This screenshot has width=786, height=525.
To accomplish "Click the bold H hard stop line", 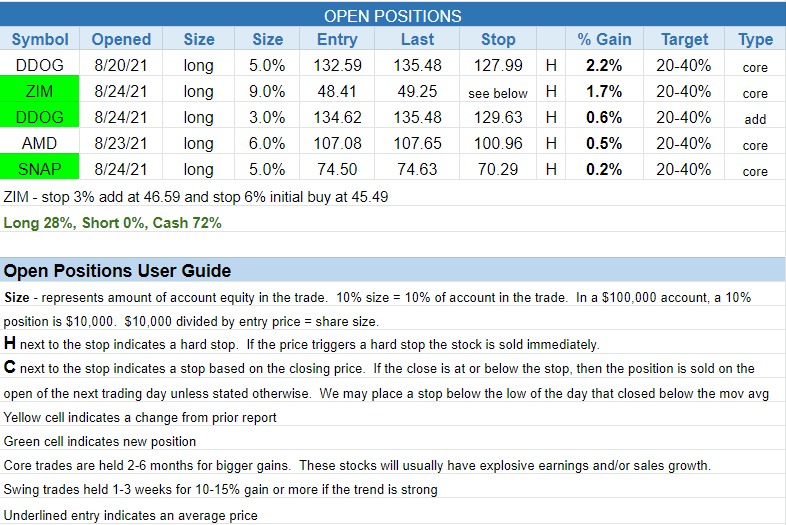I will click(301, 344).
